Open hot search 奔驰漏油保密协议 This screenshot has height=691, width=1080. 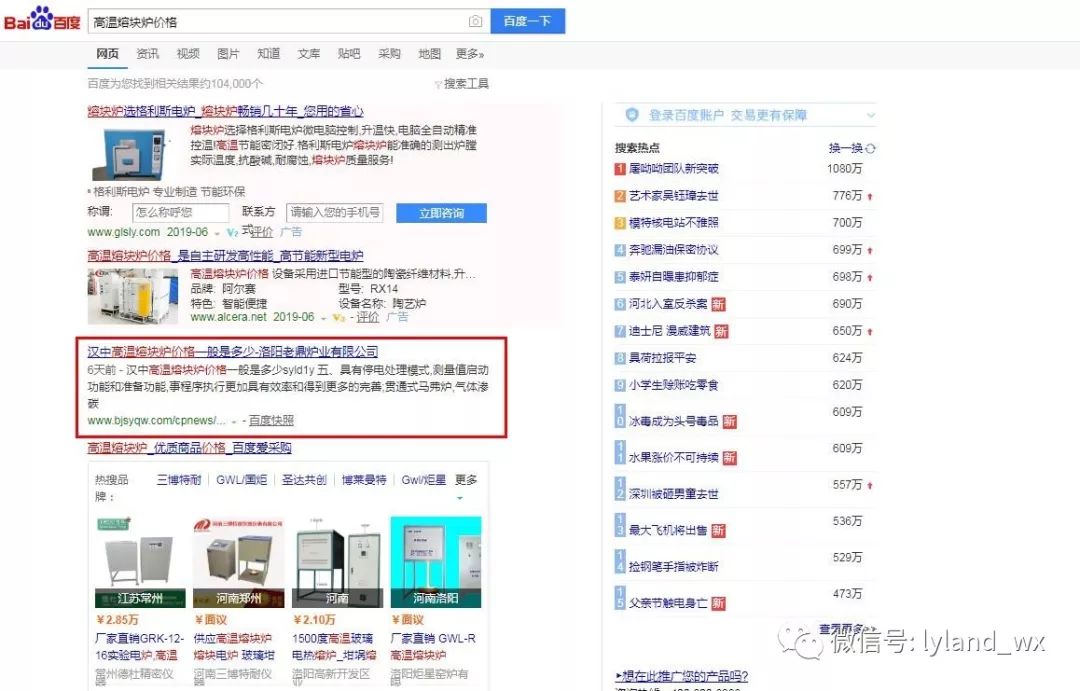(x=674, y=249)
